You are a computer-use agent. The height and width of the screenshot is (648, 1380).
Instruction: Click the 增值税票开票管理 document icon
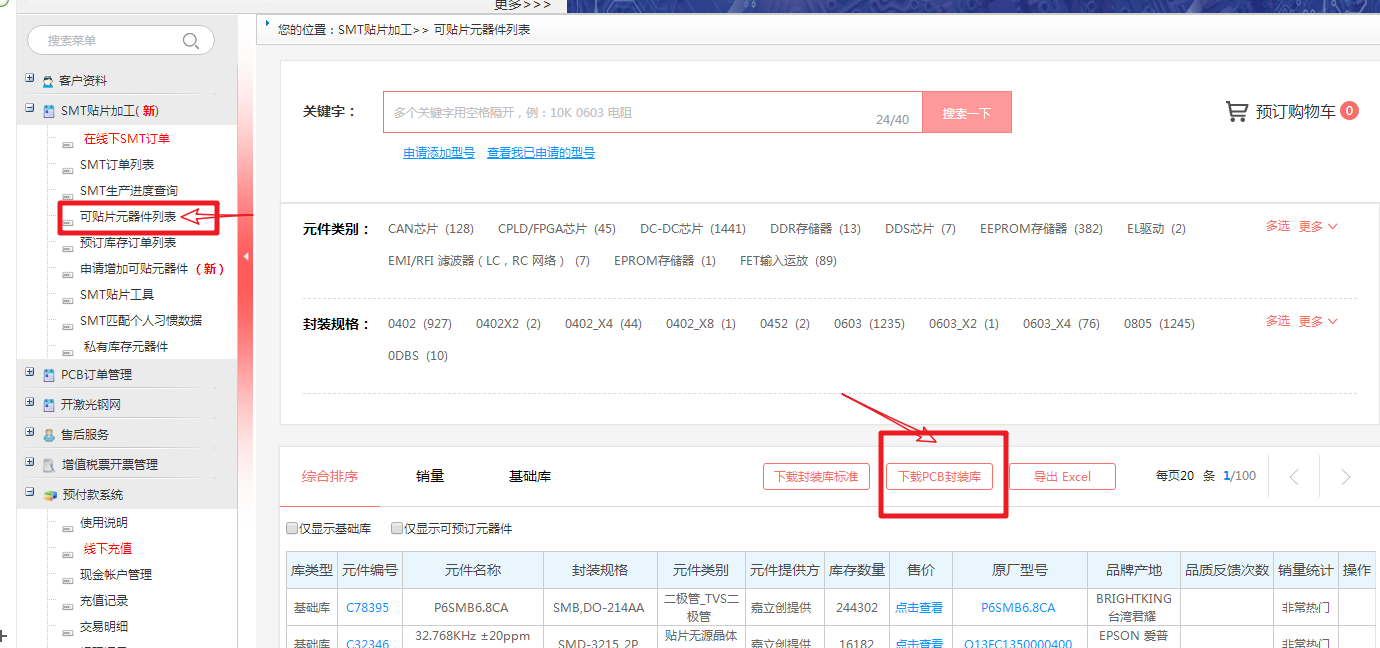click(x=49, y=465)
